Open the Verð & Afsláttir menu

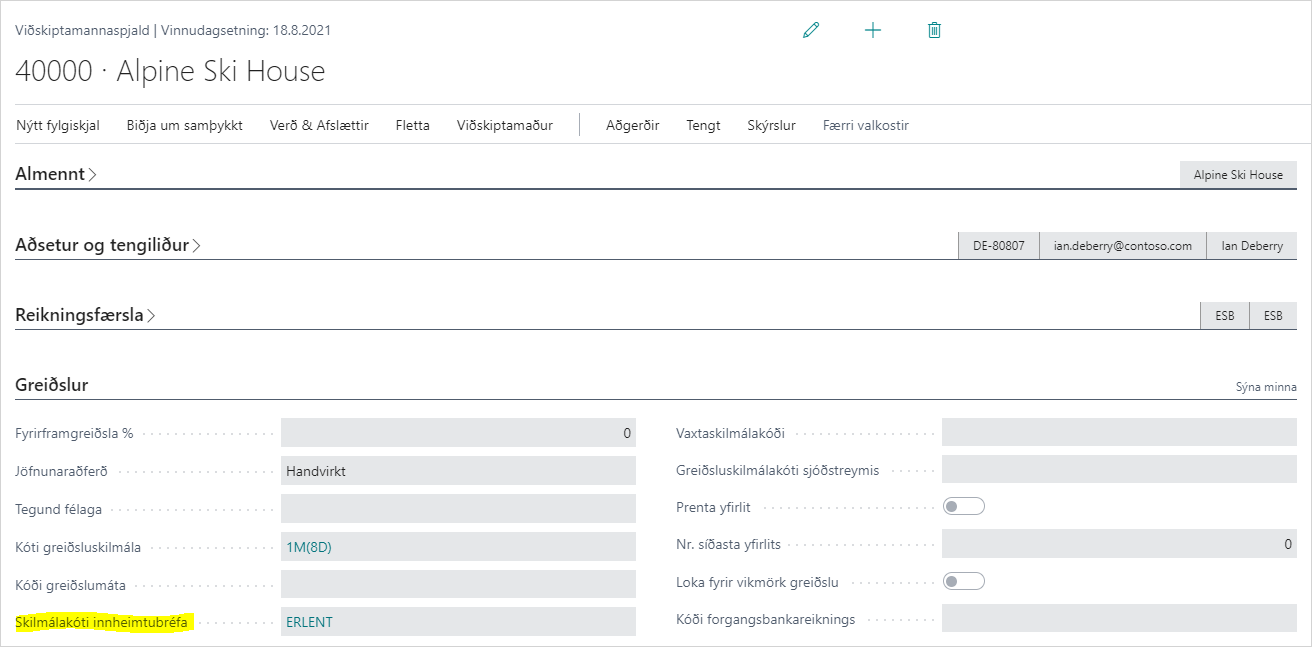(319, 125)
